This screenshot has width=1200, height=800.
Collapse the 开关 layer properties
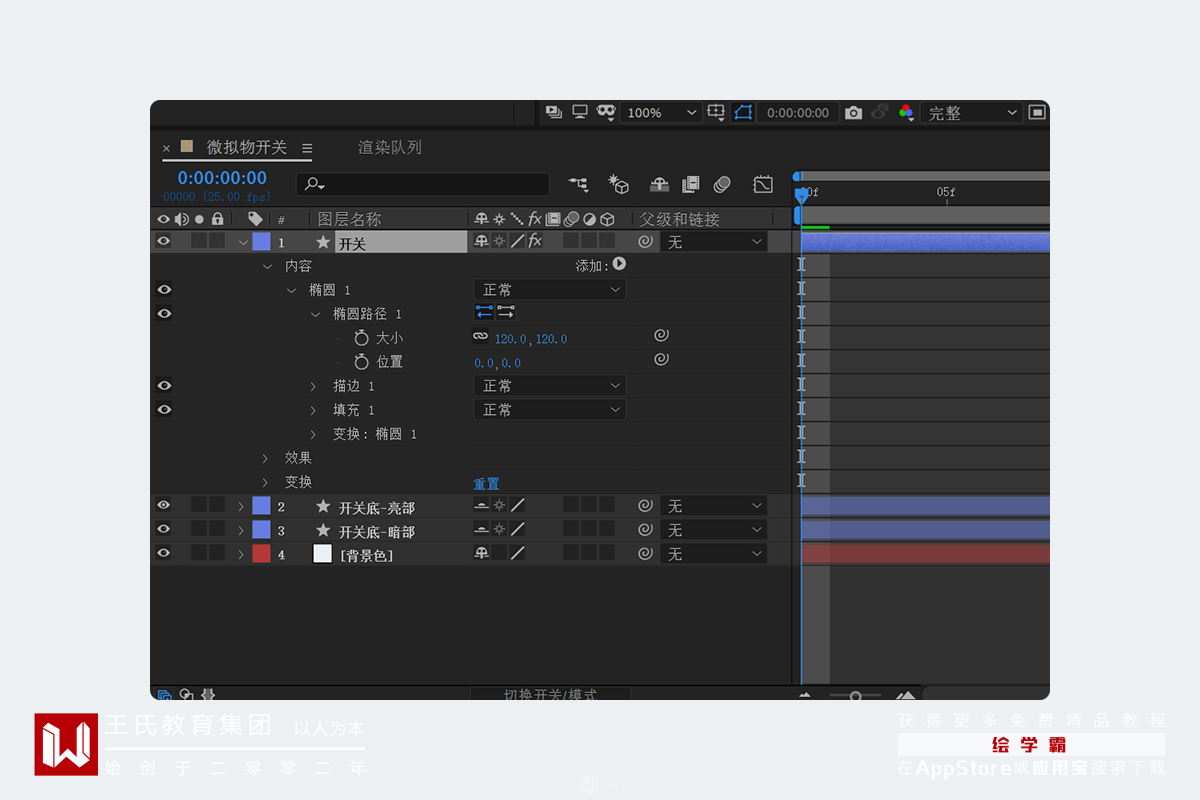click(243, 242)
